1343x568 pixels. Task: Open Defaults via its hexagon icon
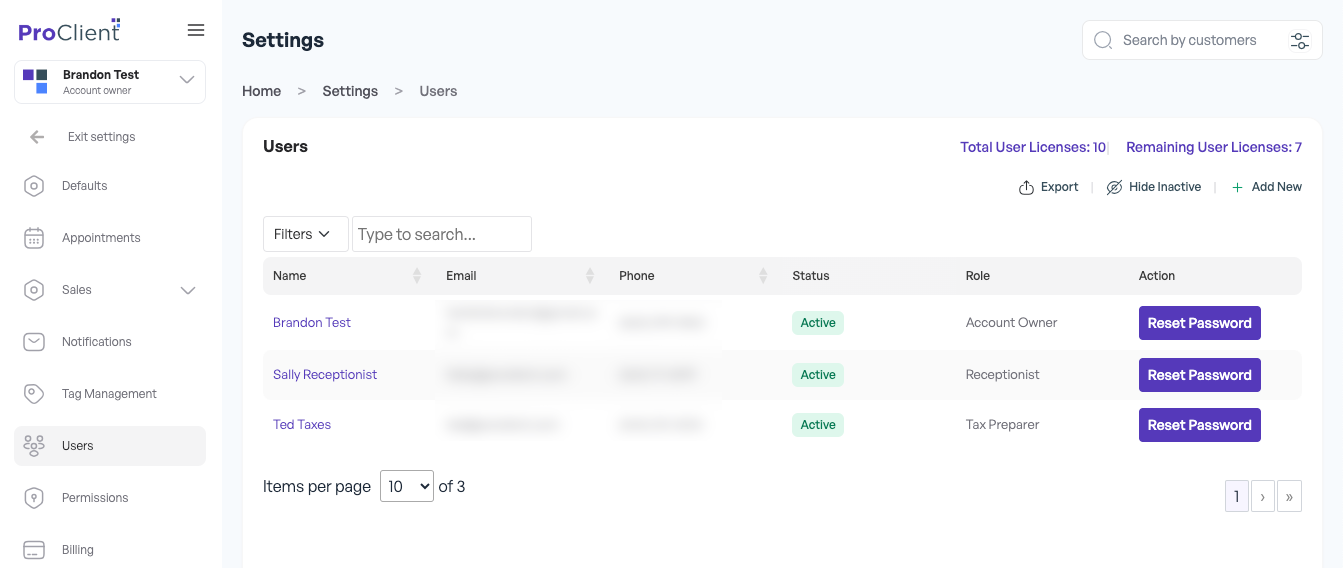(34, 186)
